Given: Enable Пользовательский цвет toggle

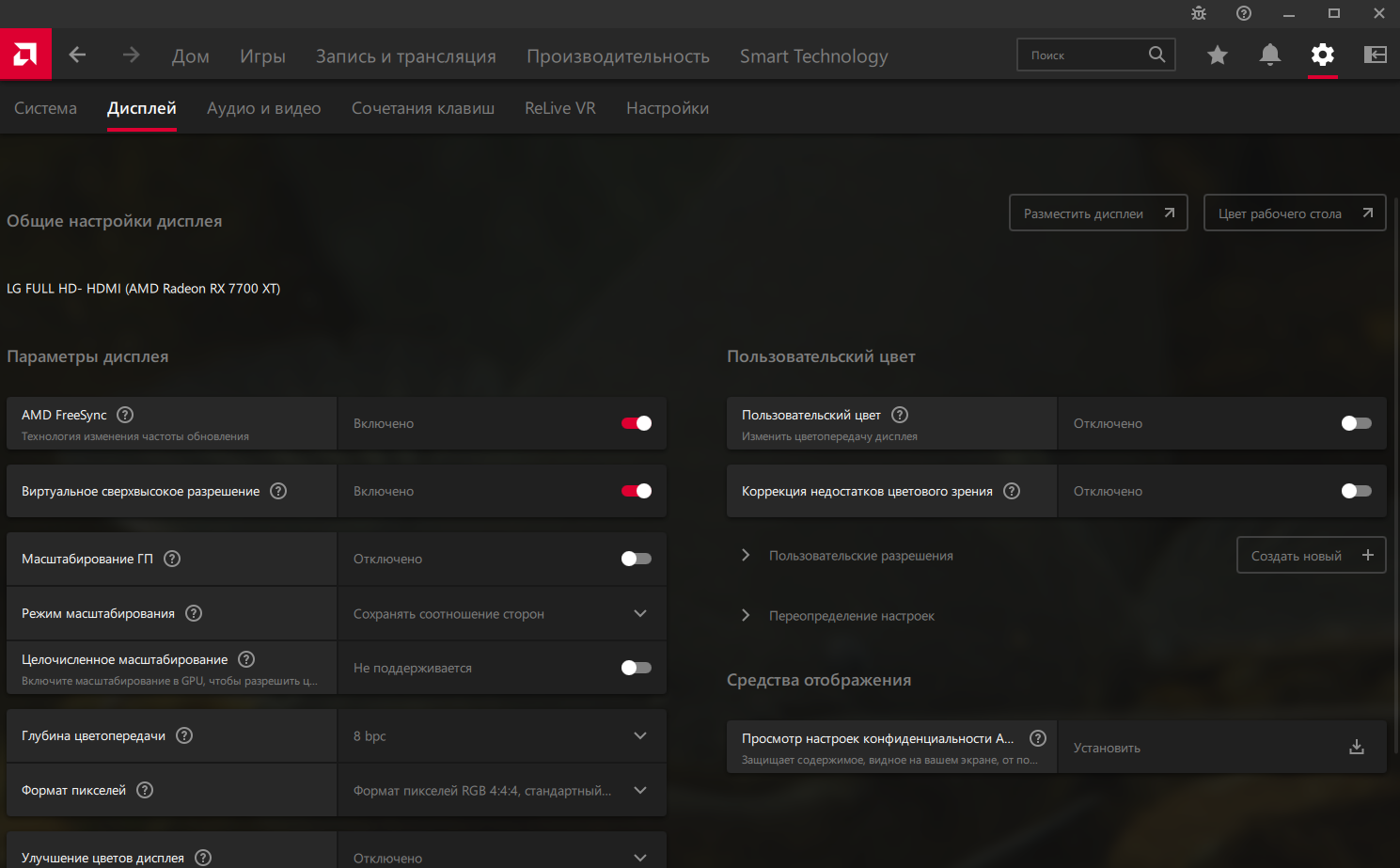Looking at the screenshot, I should (1357, 423).
